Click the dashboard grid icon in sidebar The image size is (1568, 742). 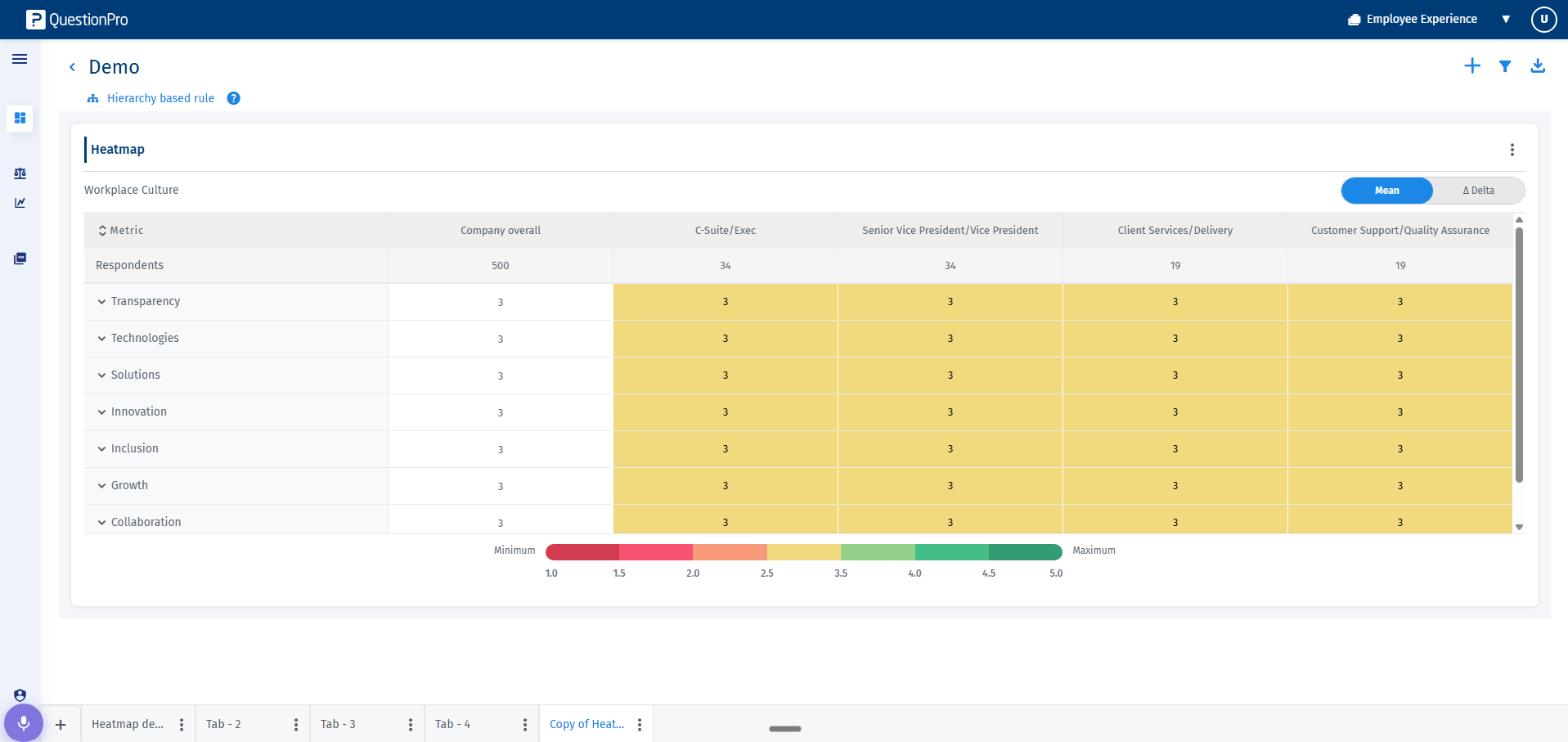[x=20, y=118]
